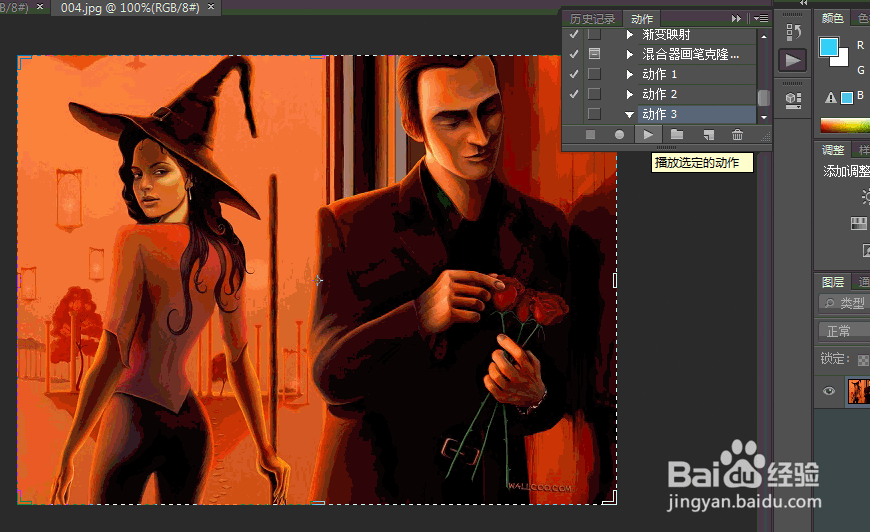This screenshot has width=870, height=532.
Task: Click the striped gradient adjustment icon under 添加调整
Action: tap(858, 223)
